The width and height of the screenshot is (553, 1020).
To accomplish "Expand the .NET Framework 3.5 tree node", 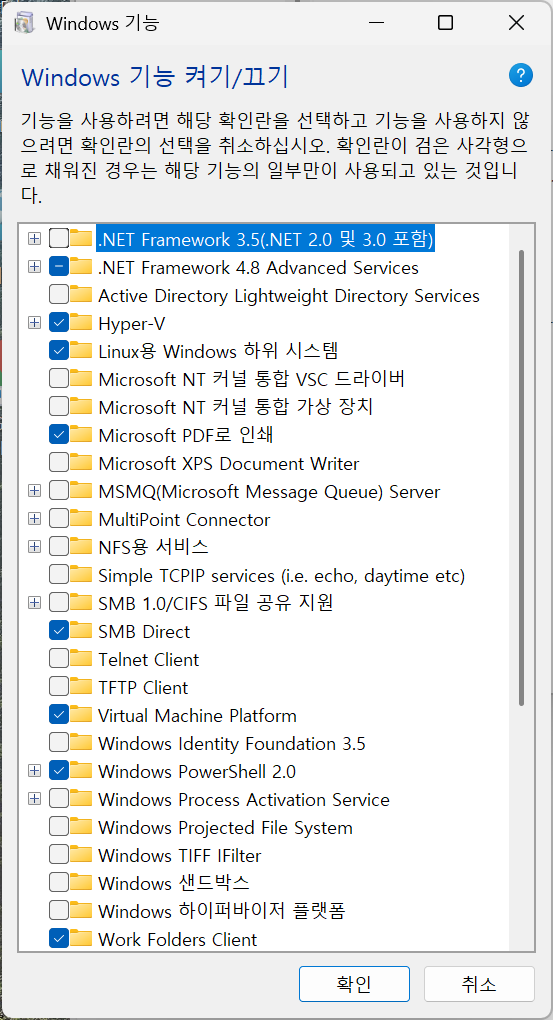I will 34,239.
